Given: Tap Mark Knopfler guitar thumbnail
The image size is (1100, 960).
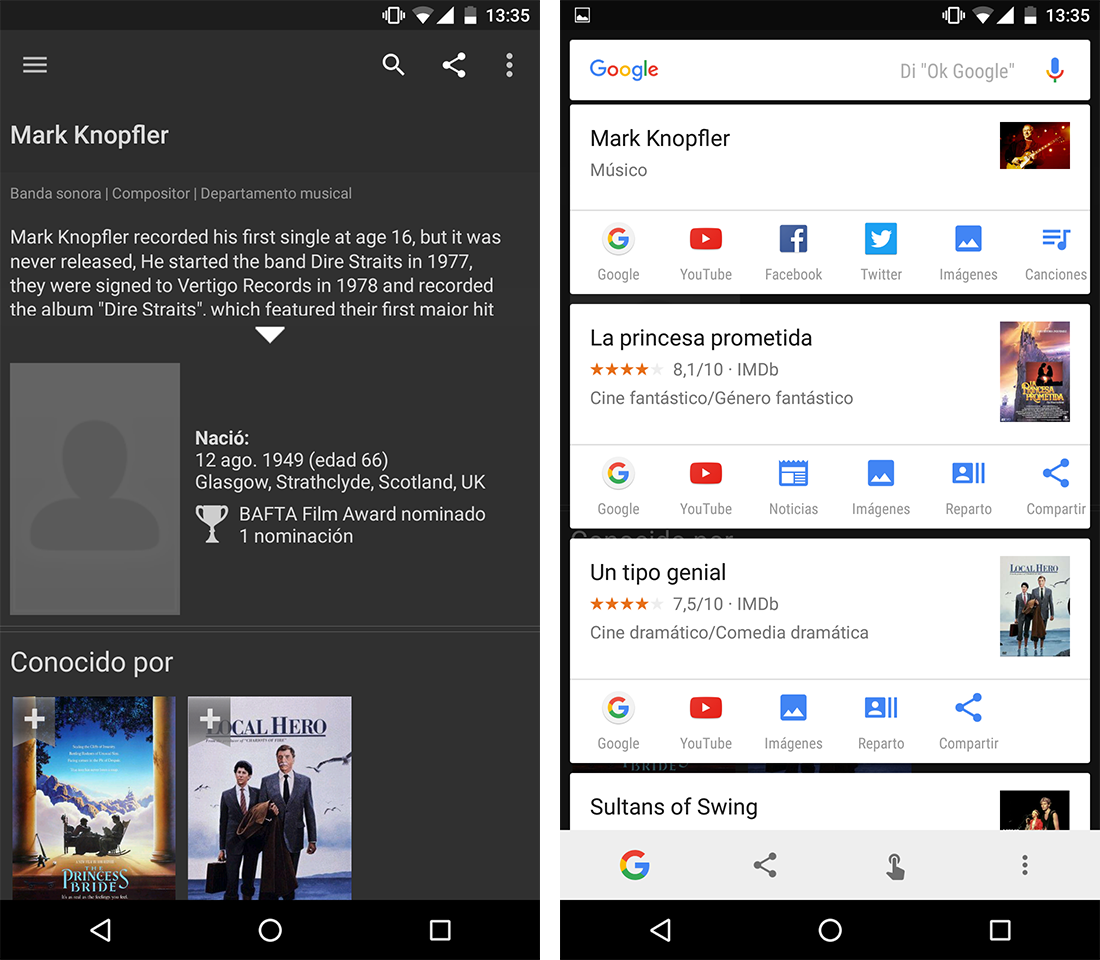Looking at the screenshot, I should coord(1035,145).
